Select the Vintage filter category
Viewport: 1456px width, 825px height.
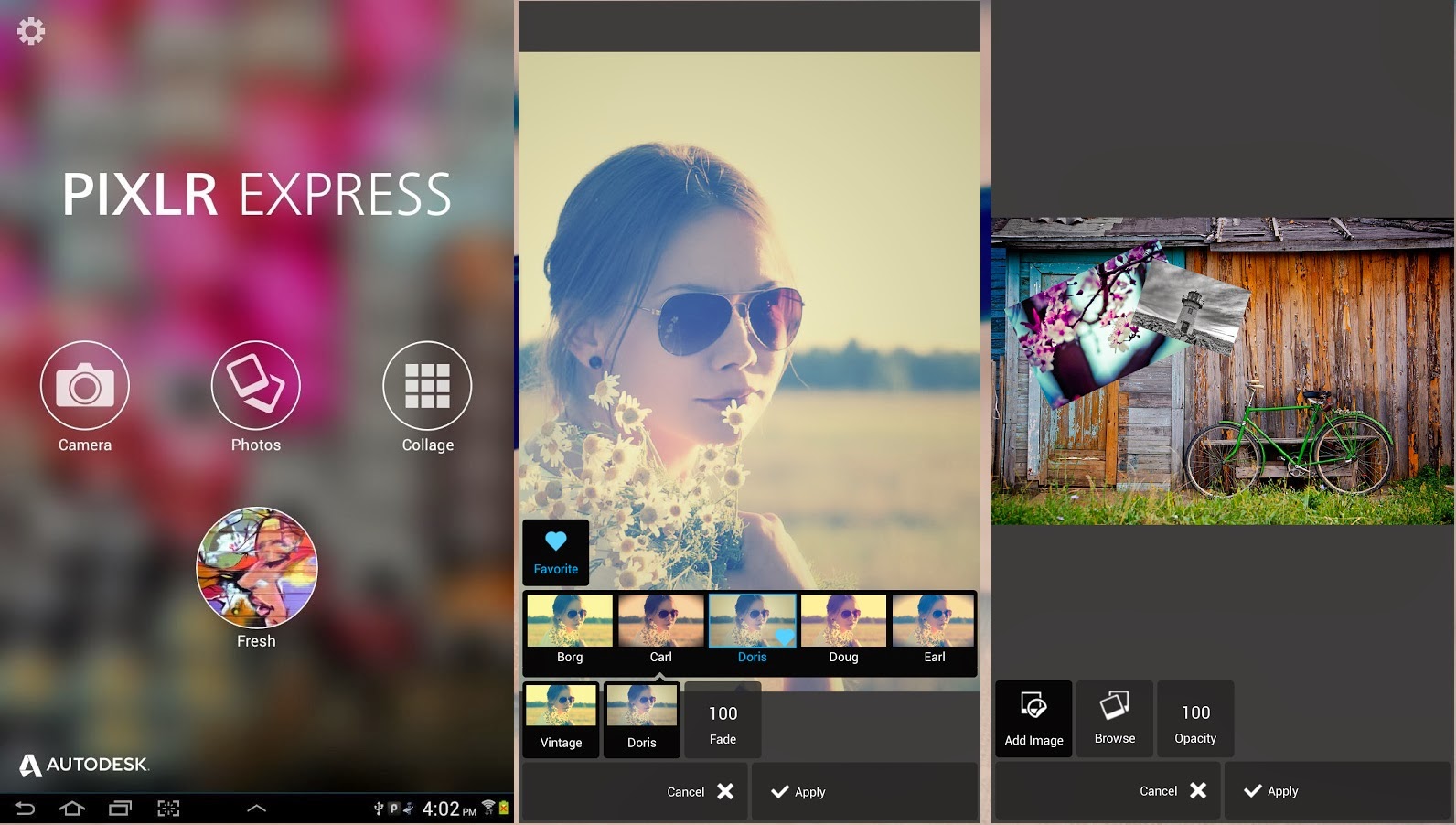[561, 720]
